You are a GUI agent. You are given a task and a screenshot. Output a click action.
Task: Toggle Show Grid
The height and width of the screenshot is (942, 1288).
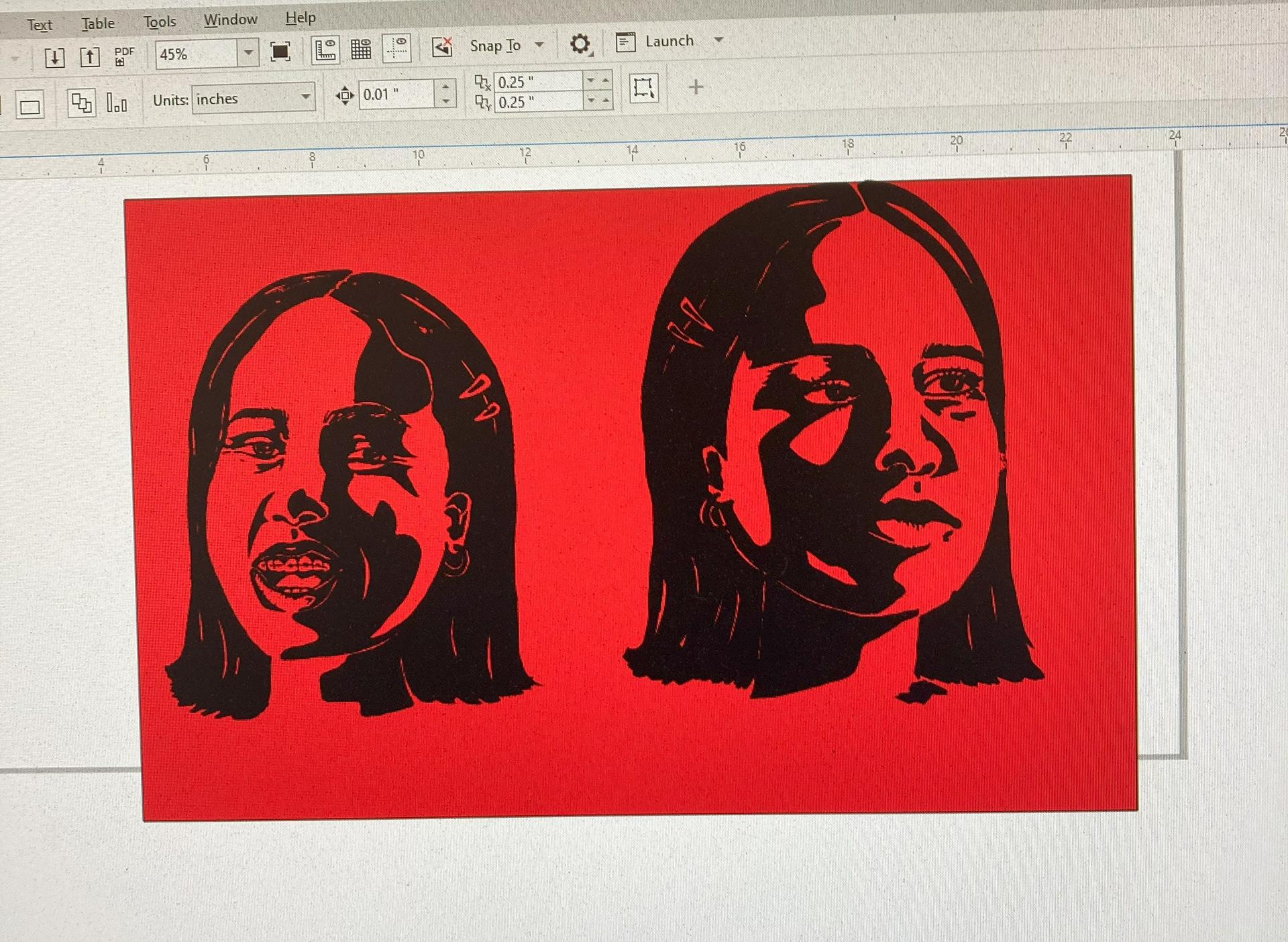coord(361,49)
